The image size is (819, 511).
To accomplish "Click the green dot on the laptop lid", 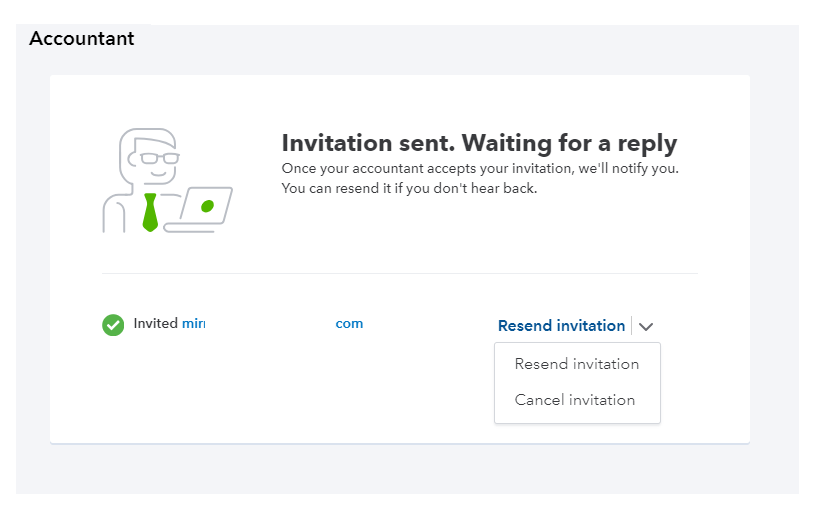I will click(207, 206).
